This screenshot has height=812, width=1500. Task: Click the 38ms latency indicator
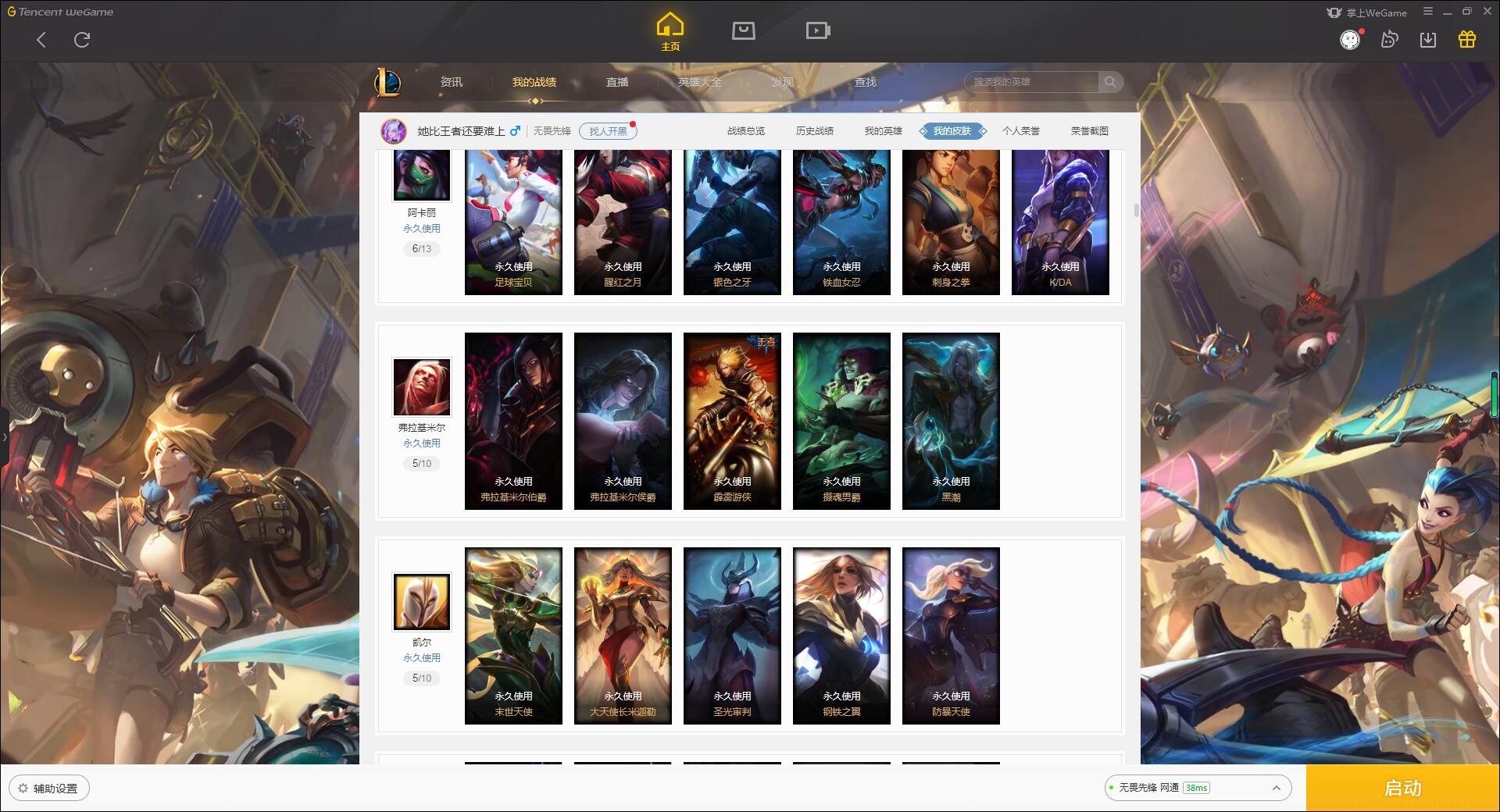pos(1196,788)
